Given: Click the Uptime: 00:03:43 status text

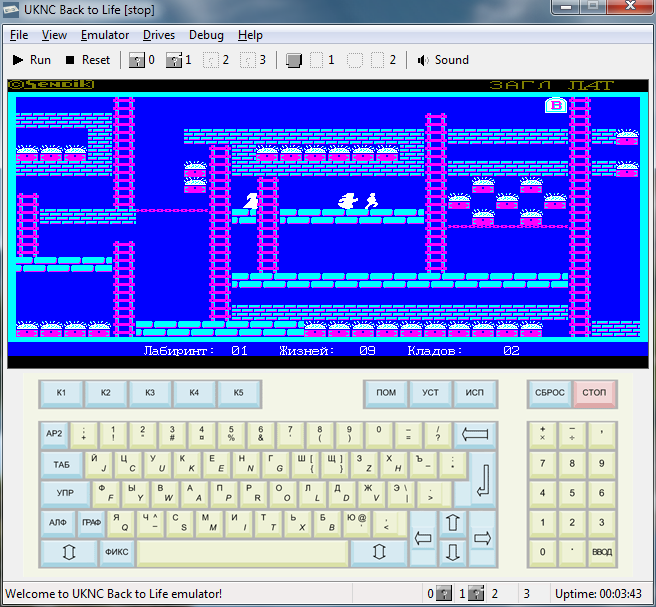Looking at the screenshot, I should (x=598, y=594).
